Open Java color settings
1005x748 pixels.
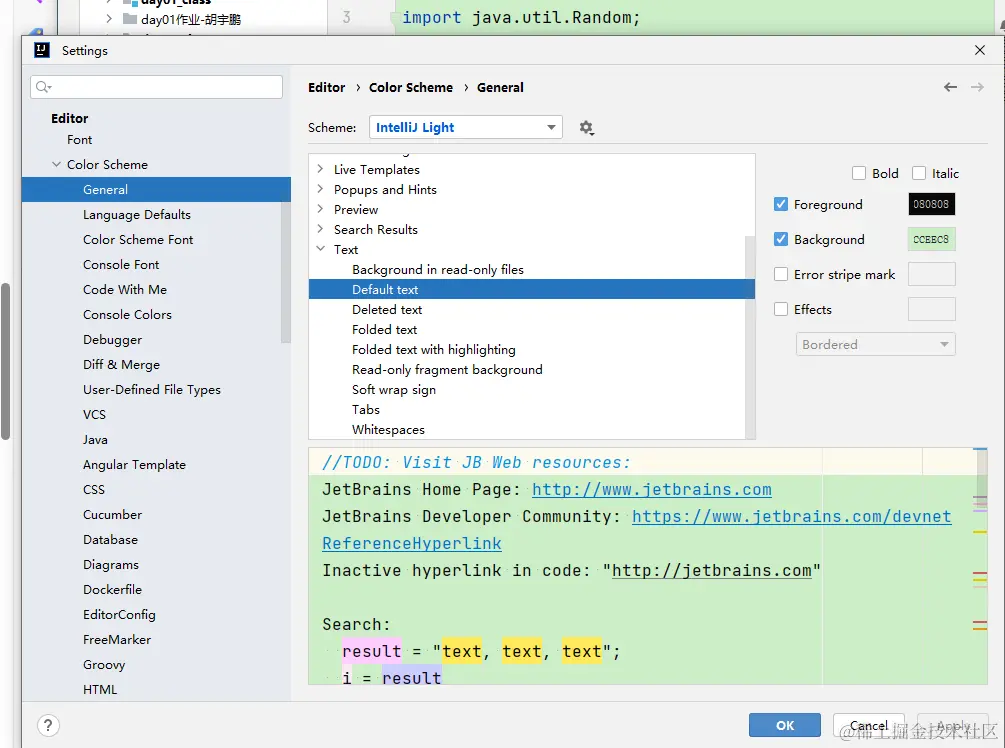click(95, 440)
